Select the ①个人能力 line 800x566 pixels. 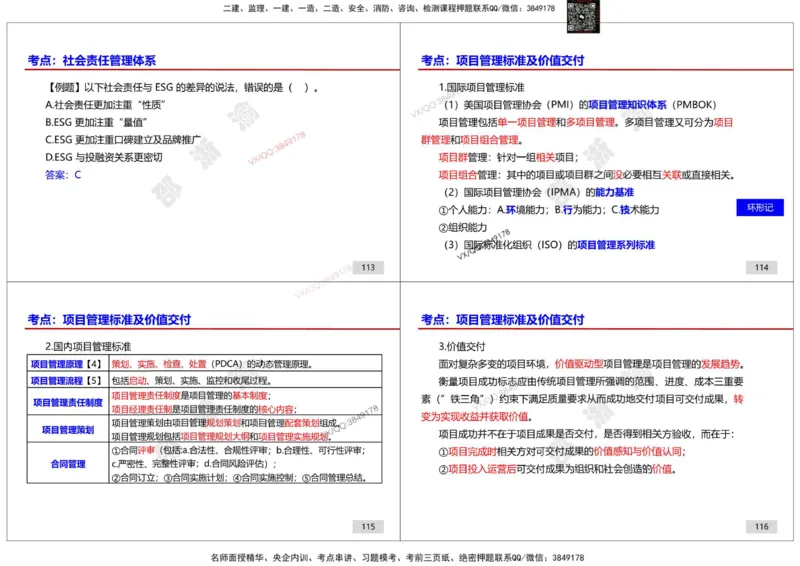click(549, 210)
